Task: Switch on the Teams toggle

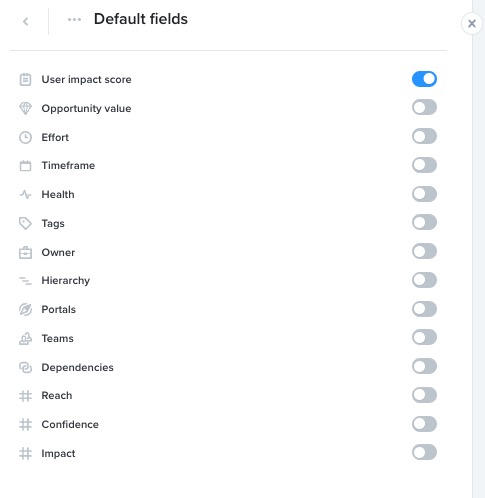Action: coord(424,337)
